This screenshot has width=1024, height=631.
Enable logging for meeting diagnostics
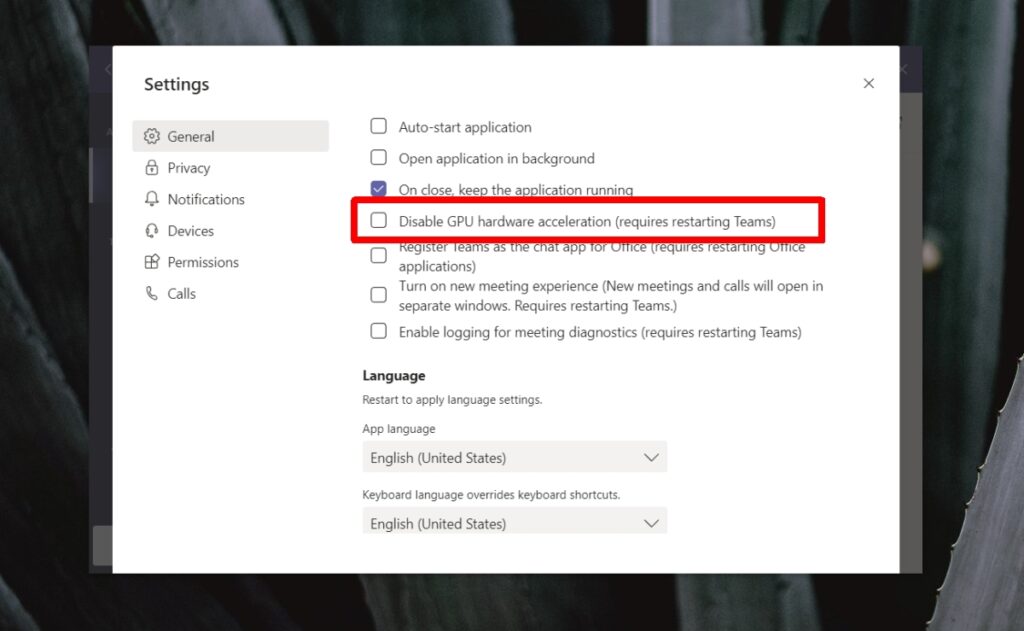(379, 331)
